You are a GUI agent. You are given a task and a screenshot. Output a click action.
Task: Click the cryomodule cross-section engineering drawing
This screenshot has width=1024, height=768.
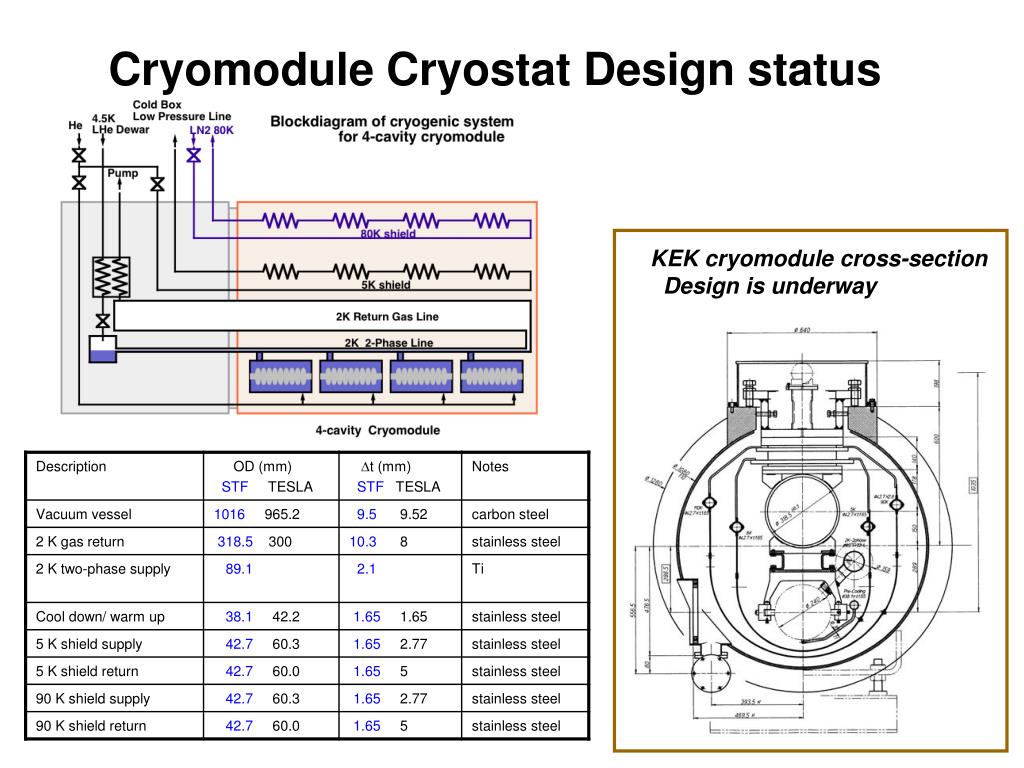coord(810,529)
